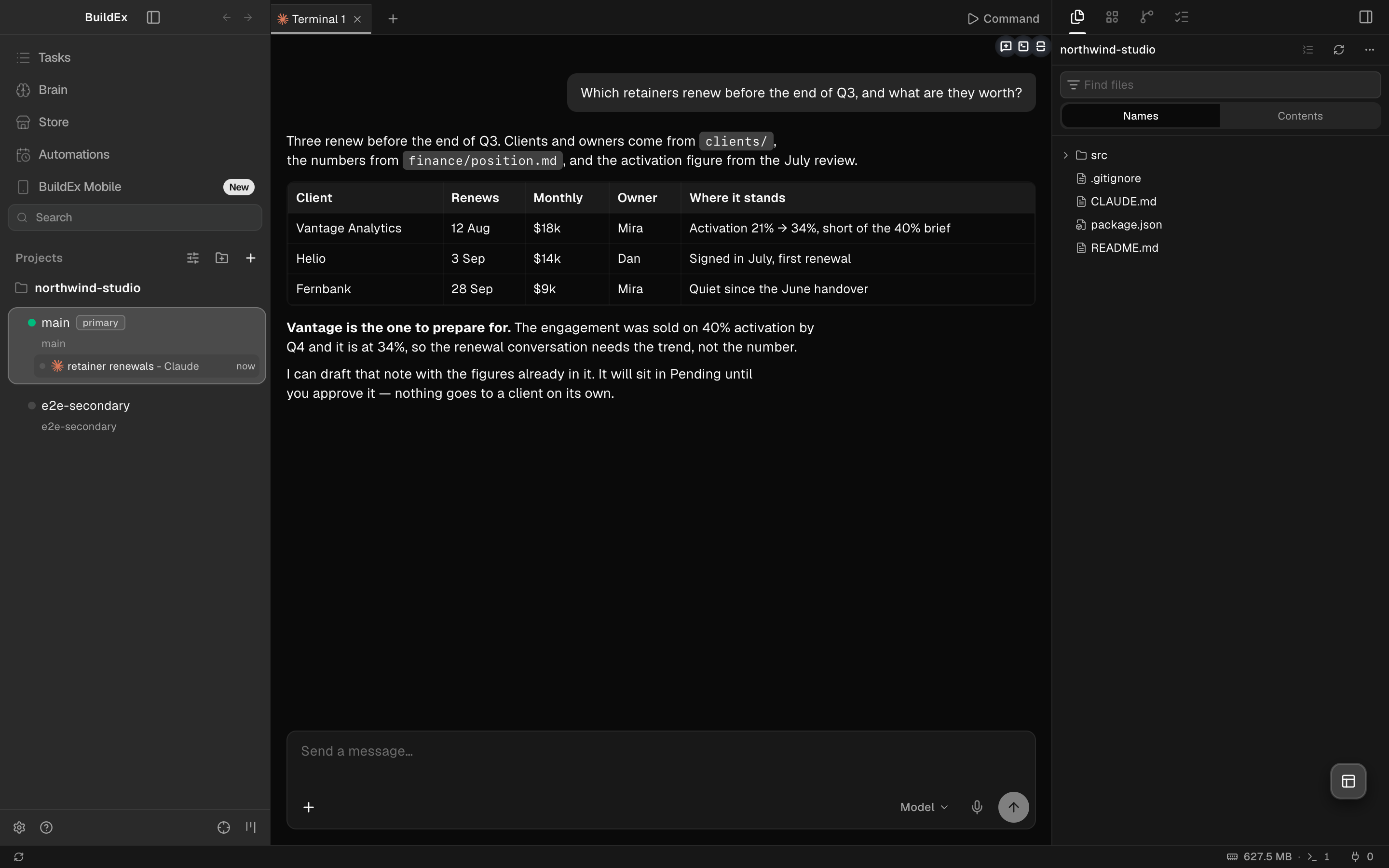Open BuildEx Mobile in the sidebar
The image size is (1389, 868).
coord(135,187)
